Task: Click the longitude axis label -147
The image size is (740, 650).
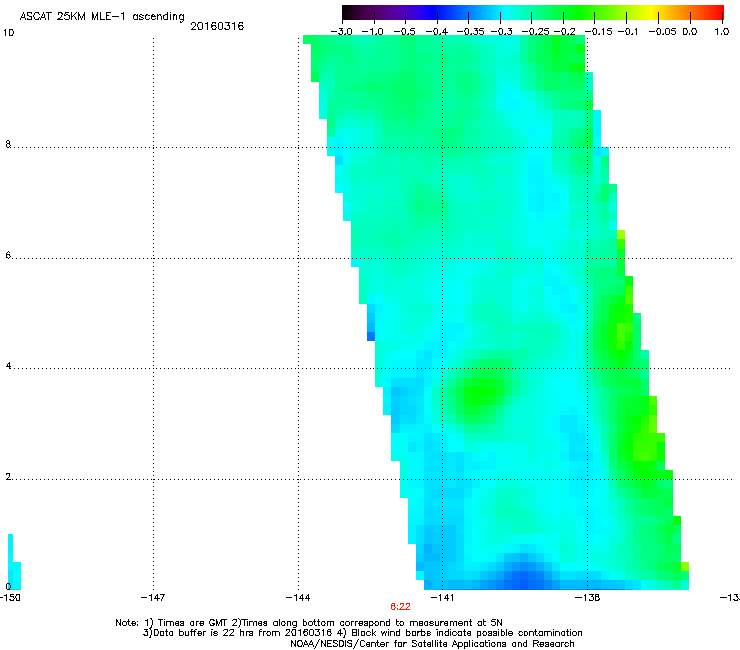Action: click(153, 598)
